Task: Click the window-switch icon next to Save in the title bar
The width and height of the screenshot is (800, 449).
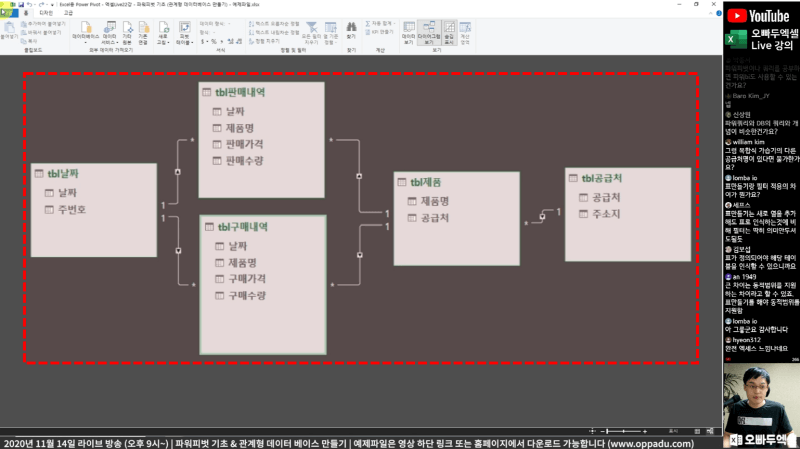Action: [x=13, y=4]
